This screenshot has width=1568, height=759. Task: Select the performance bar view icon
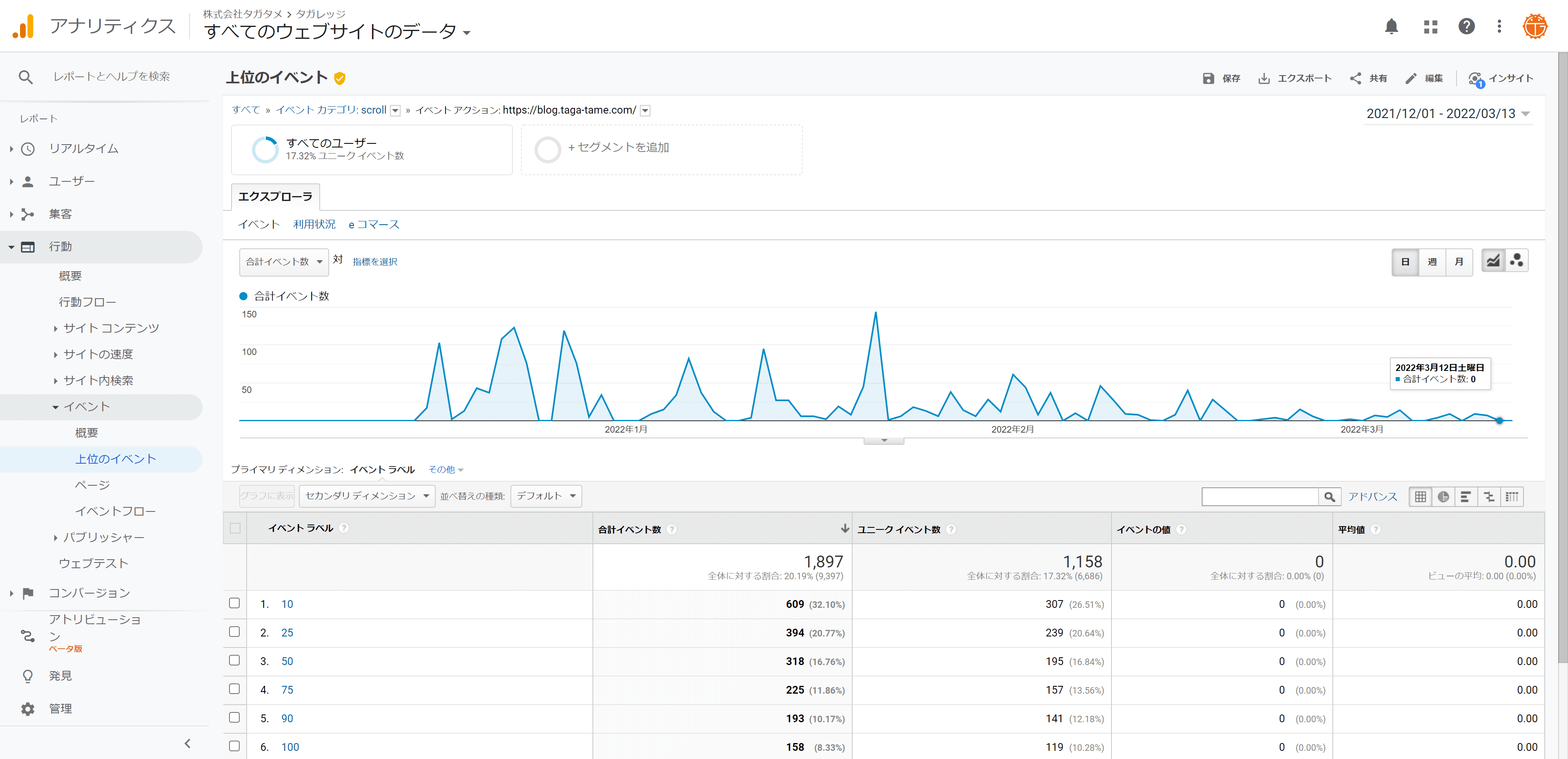pos(1466,496)
